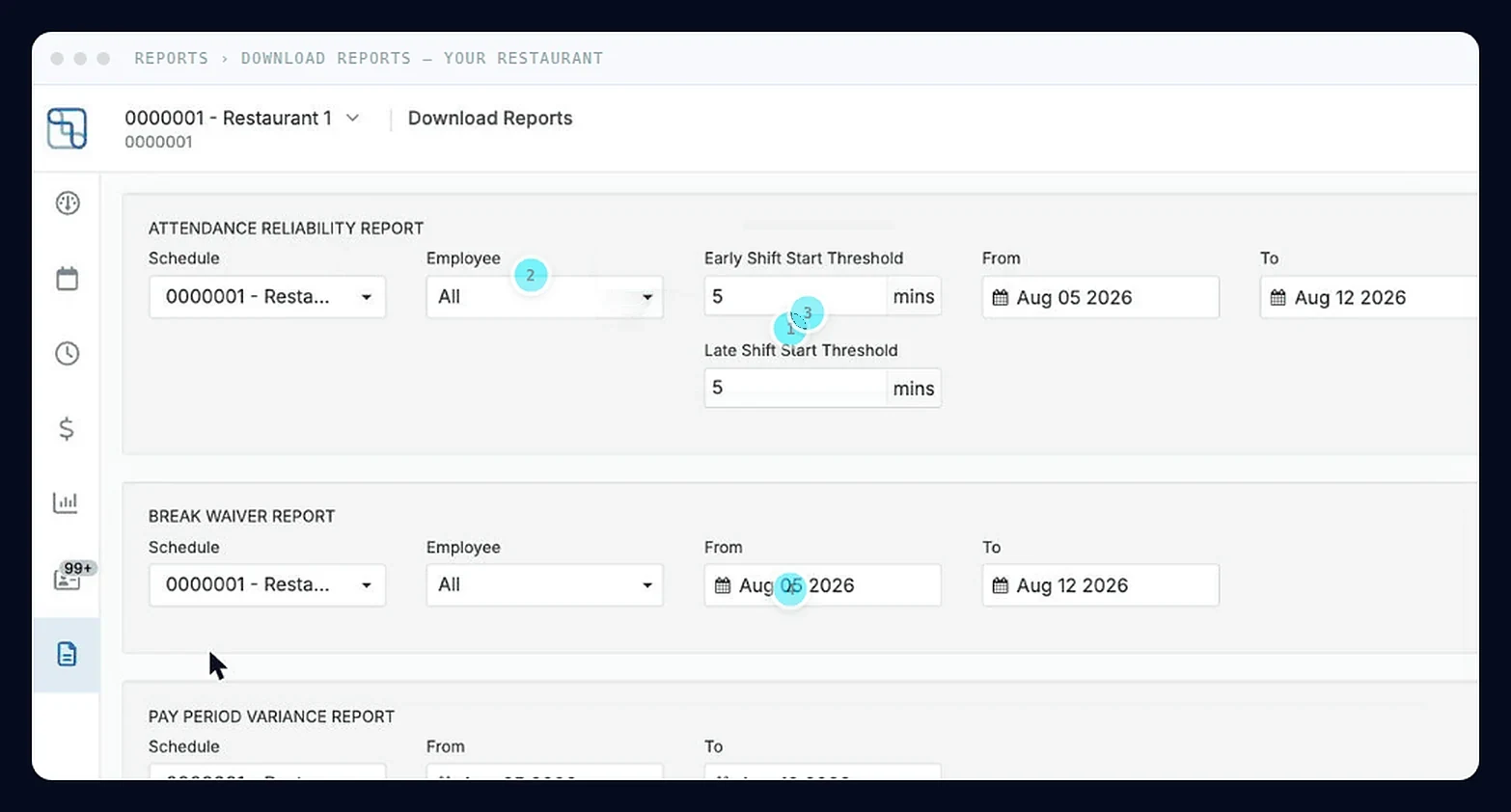
Task: Open the dashboard gauge sidebar icon
Action: (68, 203)
